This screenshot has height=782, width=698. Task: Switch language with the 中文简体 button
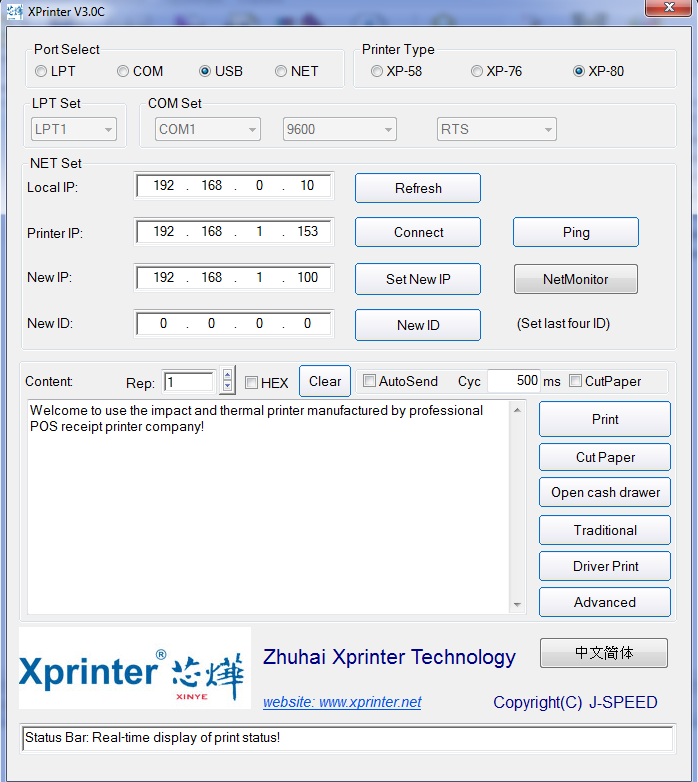coord(604,653)
